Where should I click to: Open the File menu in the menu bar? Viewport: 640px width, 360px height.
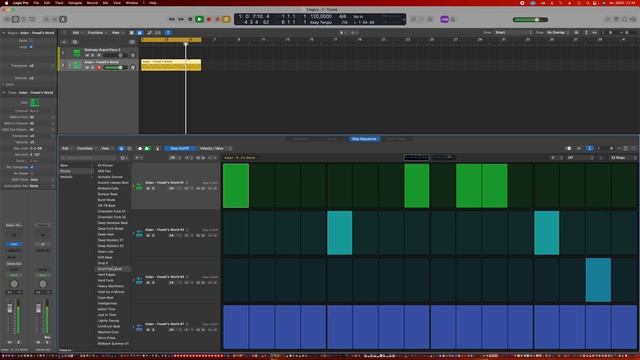pos(36,3)
